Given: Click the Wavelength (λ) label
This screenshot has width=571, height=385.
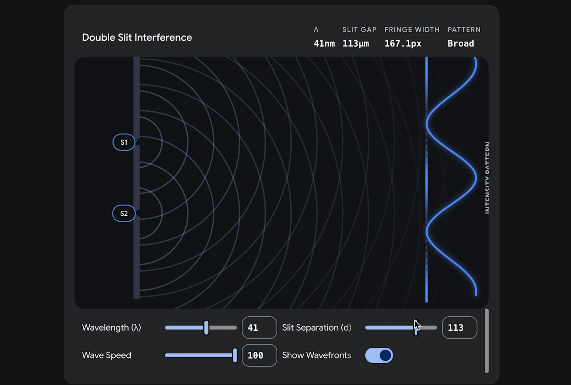Looking at the screenshot, I should click(x=111, y=327).
